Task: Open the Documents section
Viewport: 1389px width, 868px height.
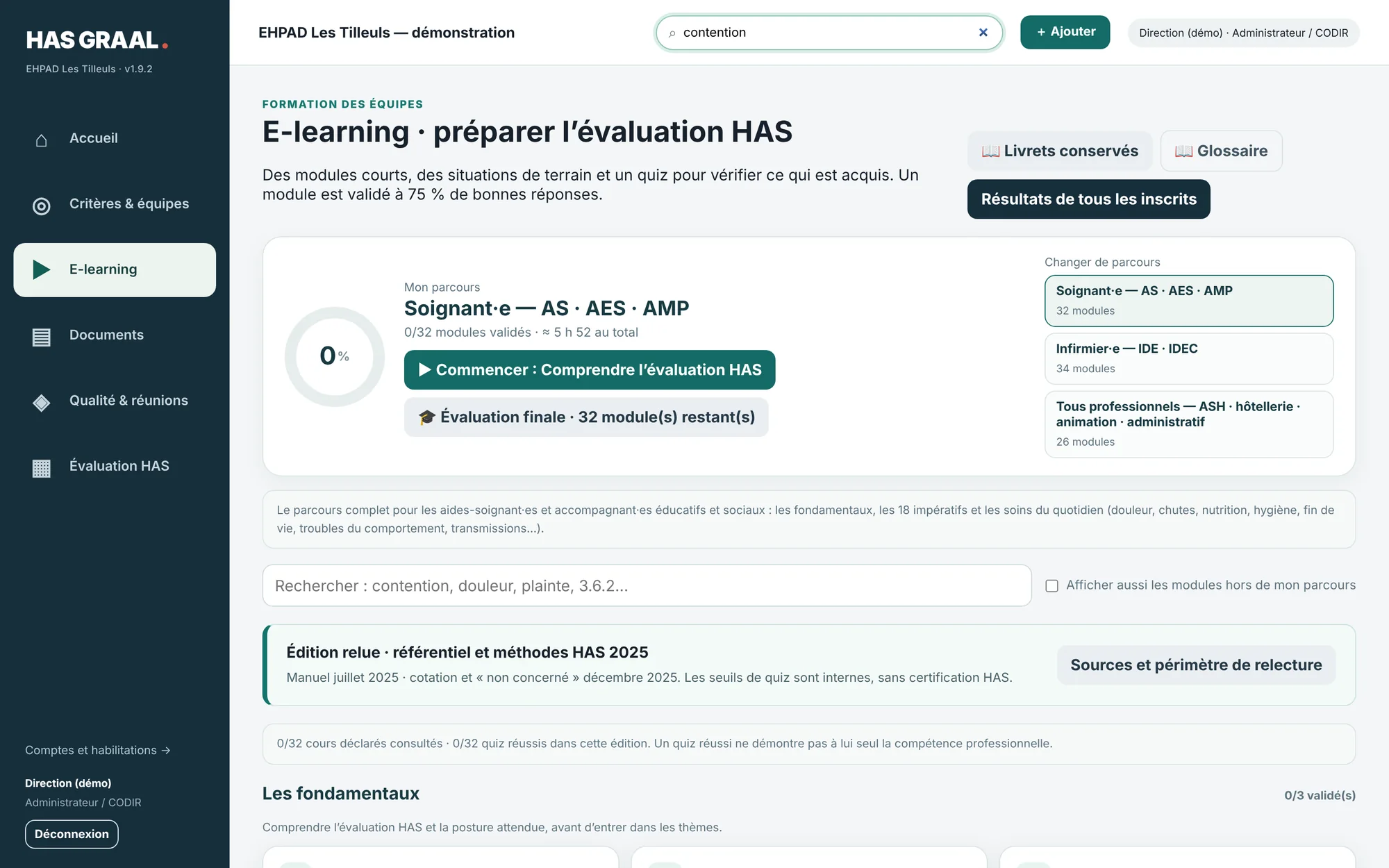Action: (115, 335)
